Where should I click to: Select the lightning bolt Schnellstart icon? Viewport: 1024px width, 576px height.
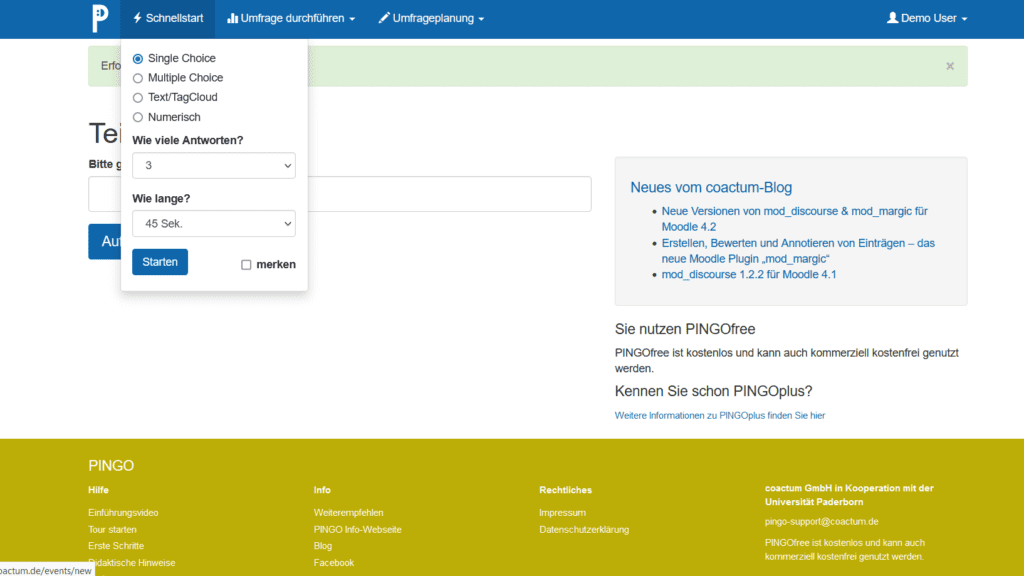click(136, 17)
